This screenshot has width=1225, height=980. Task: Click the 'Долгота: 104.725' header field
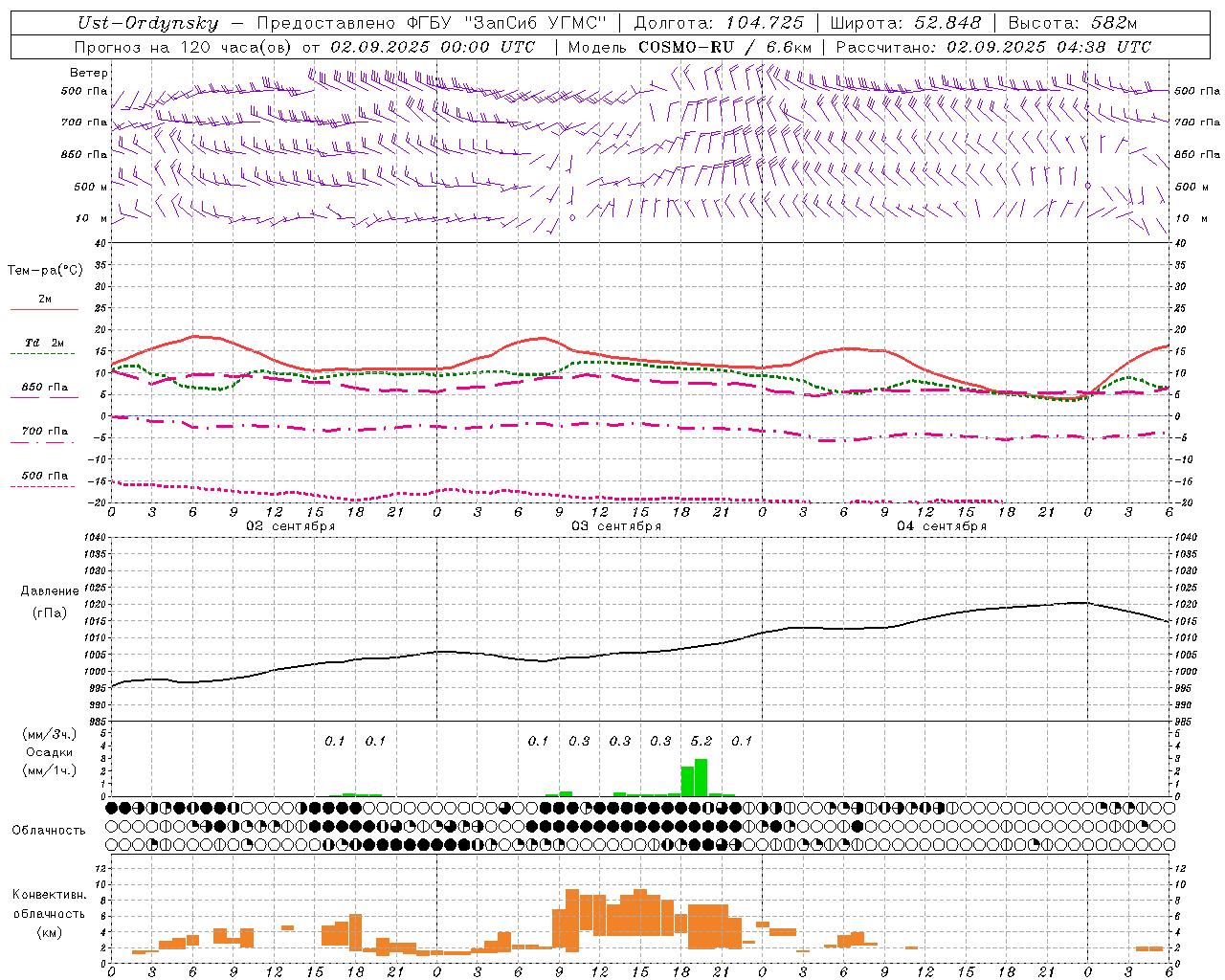pyautogui.click(x=720, y=23)
